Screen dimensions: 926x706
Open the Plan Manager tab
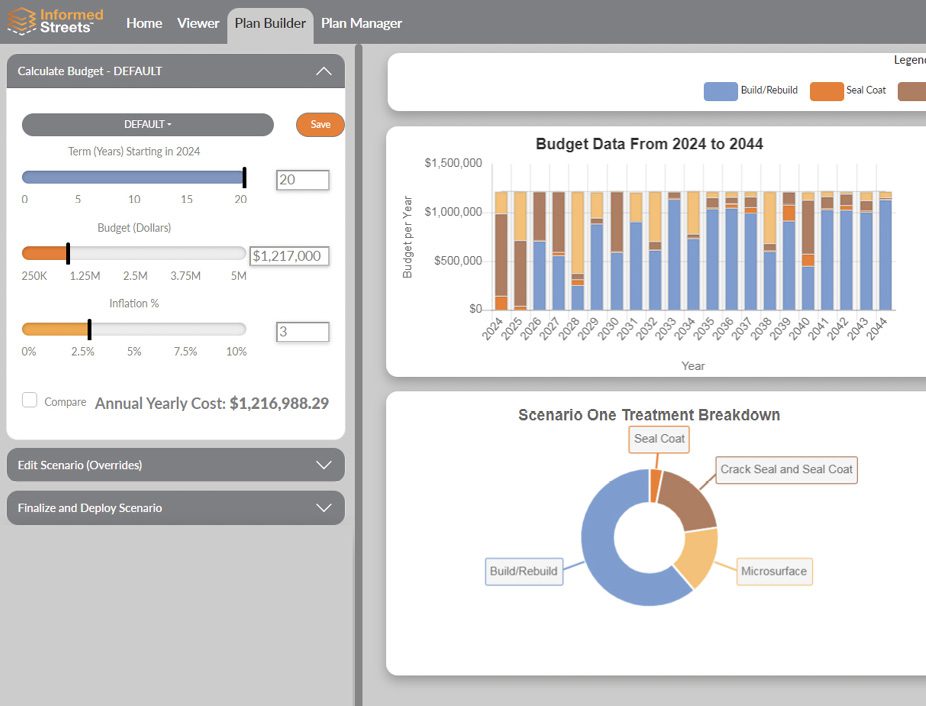(x=361, y=23)
